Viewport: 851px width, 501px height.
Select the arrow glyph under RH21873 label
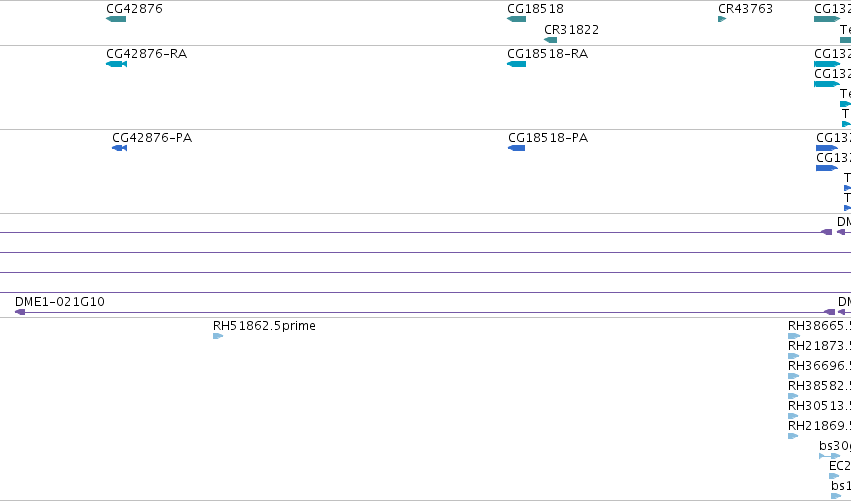pos(793,356)
